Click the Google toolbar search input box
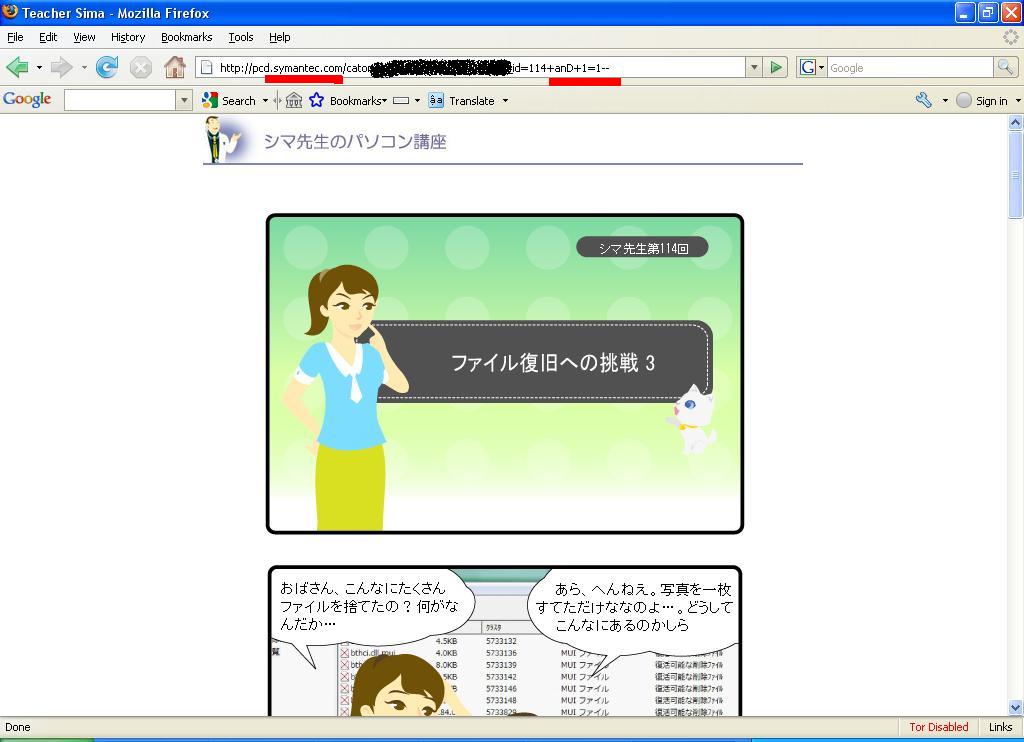This screenshot has width=1024, height=742. tap(120, 100)
